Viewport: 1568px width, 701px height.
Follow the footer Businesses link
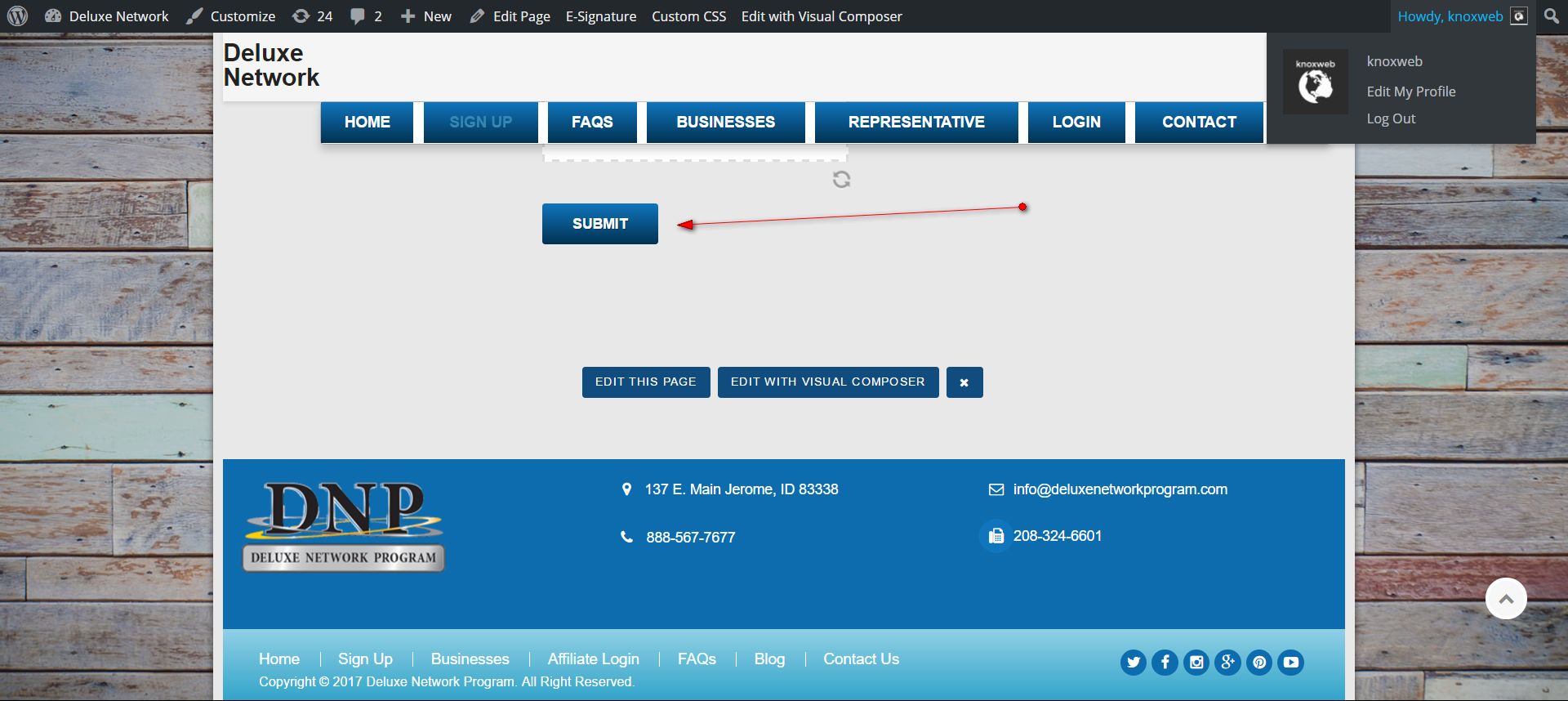pyautogui.click(x=470, y=659)
